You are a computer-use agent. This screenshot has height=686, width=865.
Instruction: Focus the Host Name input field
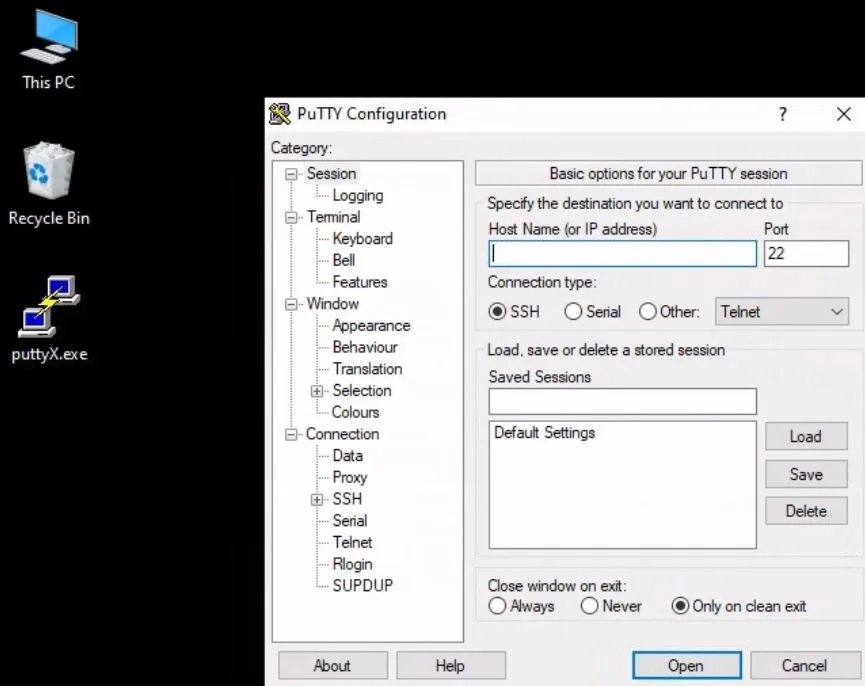[622, 254]
